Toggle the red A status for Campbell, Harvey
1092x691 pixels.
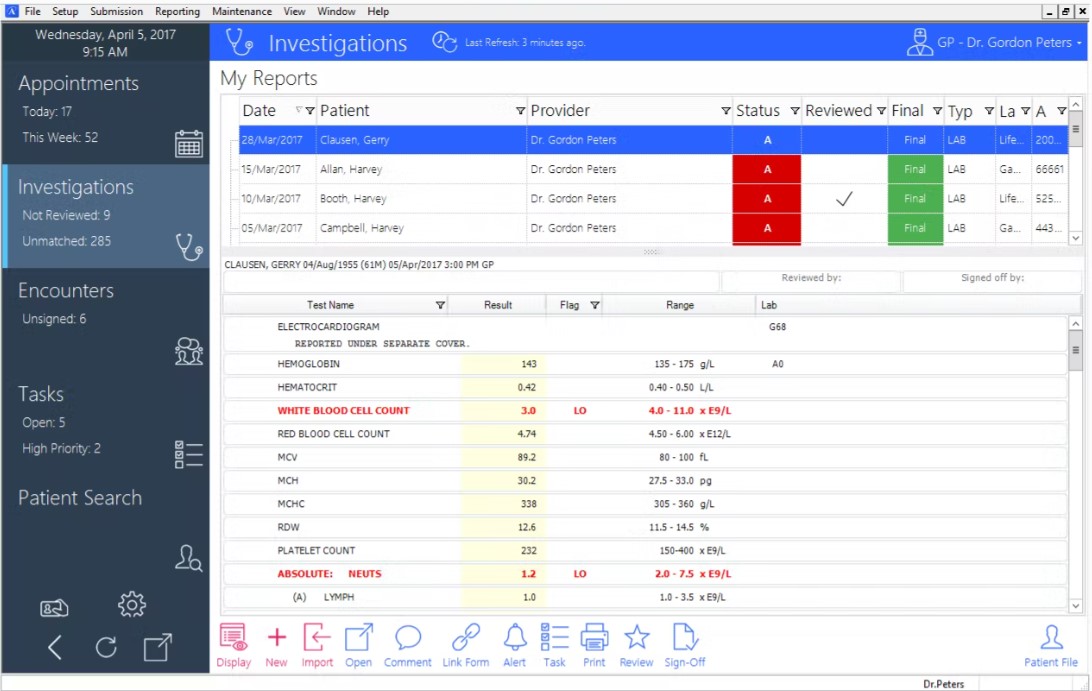766,228
